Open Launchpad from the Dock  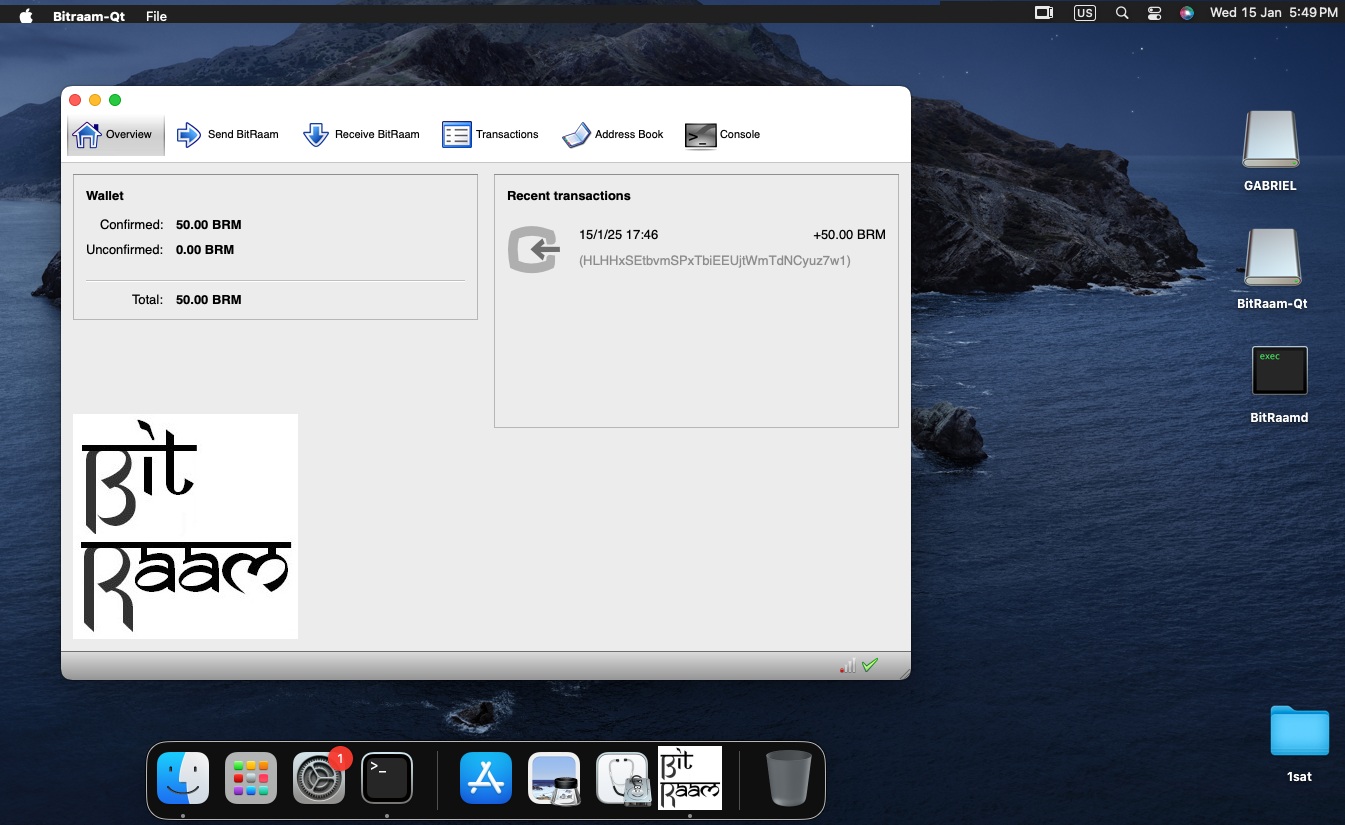[x=251, y=778]
